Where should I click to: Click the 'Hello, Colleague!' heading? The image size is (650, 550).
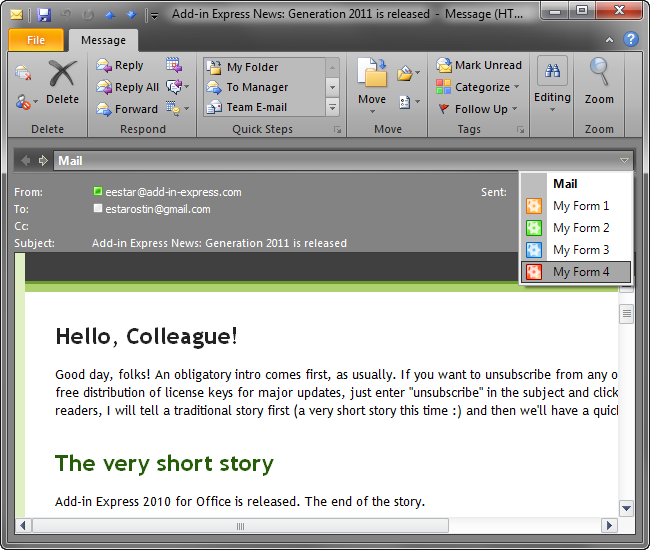pos(146,337)
